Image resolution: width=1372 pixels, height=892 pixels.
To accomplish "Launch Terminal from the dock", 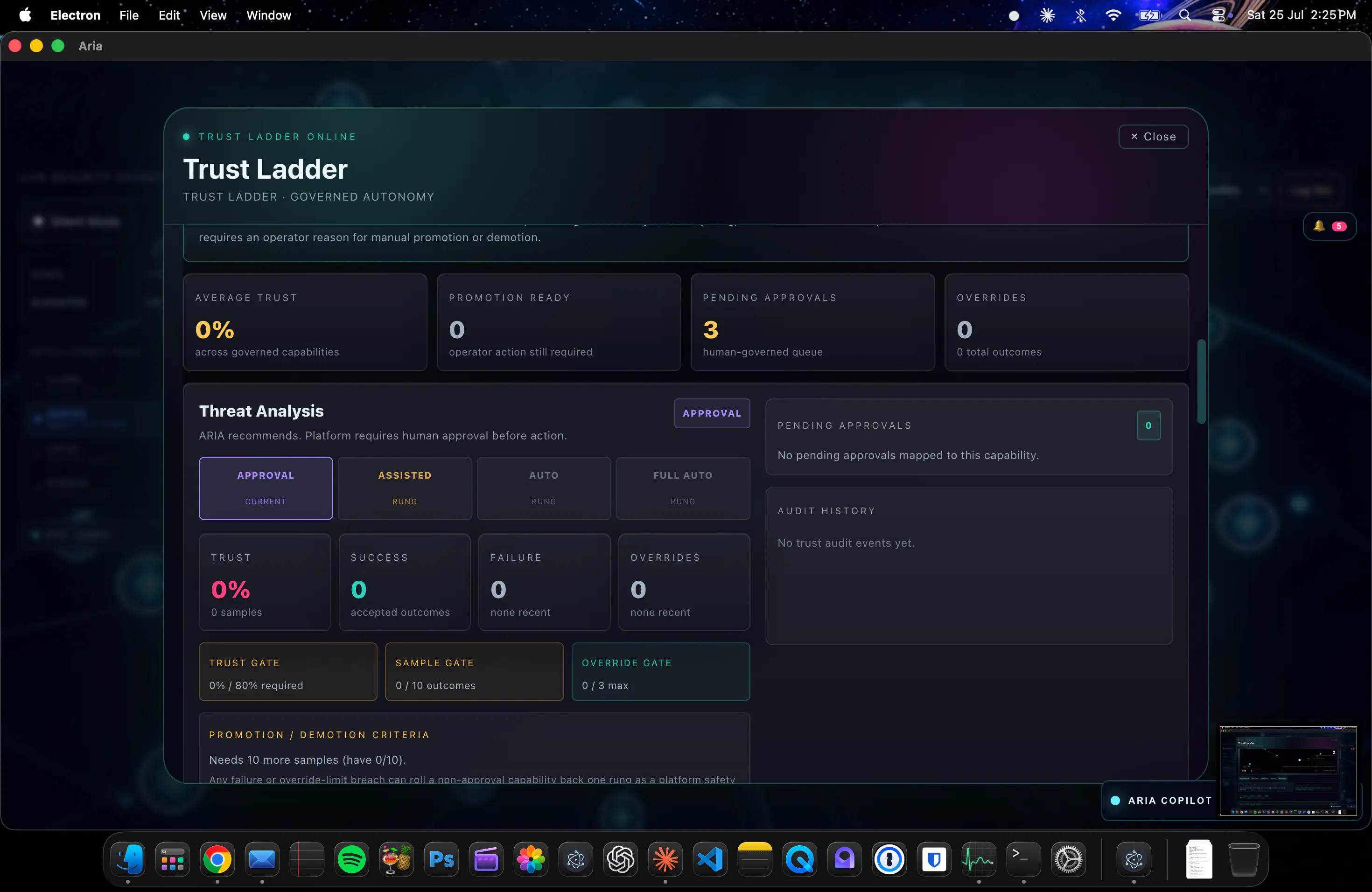I will click(1024, 859).
